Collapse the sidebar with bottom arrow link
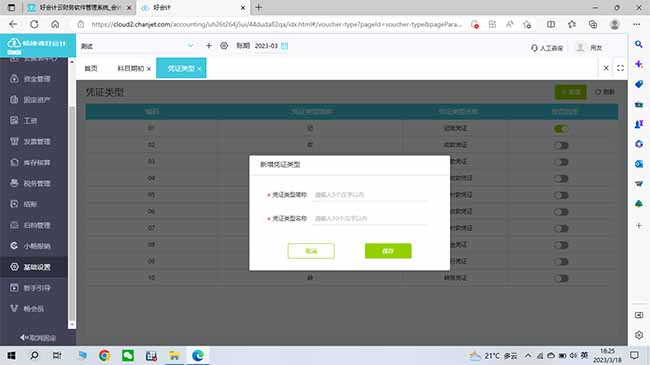This screenshot has height=365, width=650. point(38,338)
